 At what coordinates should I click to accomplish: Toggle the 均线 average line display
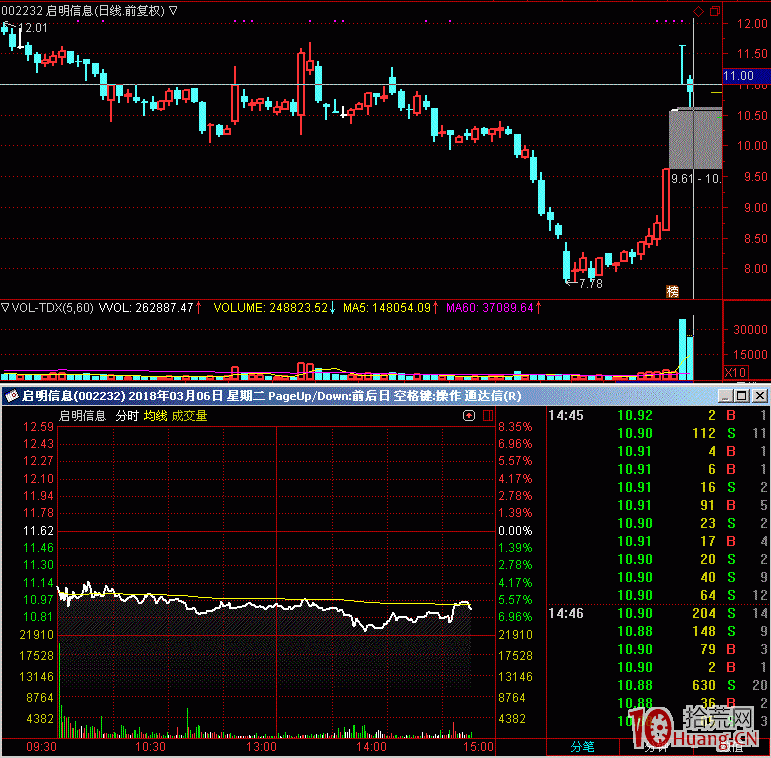(155, 415)
